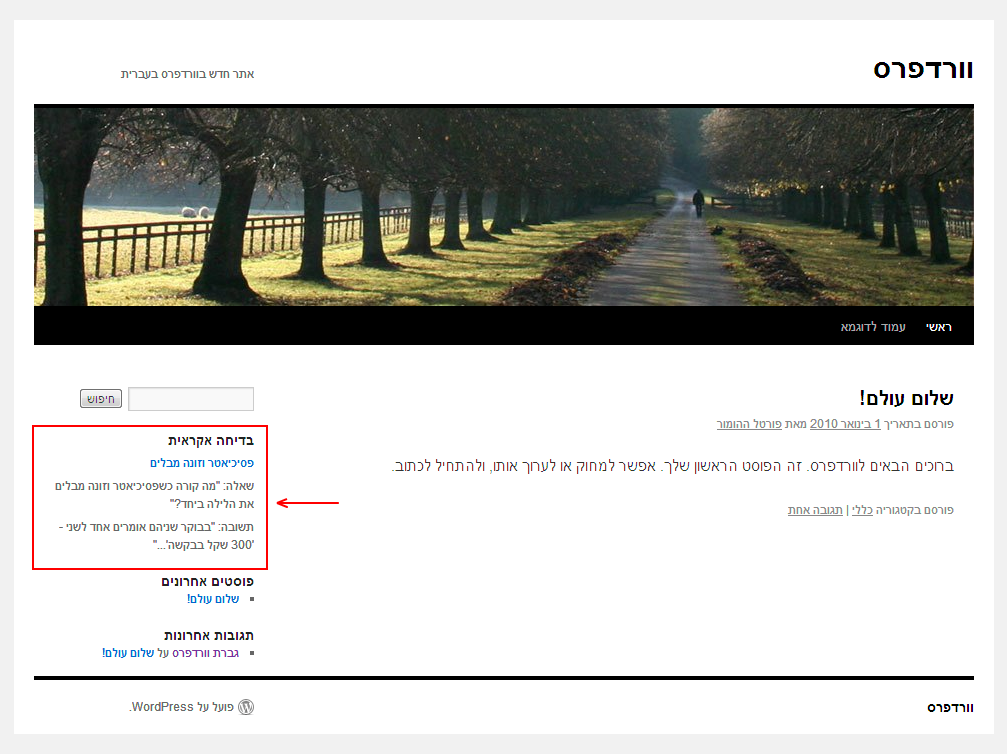Open the כללי category link

pyautogui.click(x=862, y=510)
